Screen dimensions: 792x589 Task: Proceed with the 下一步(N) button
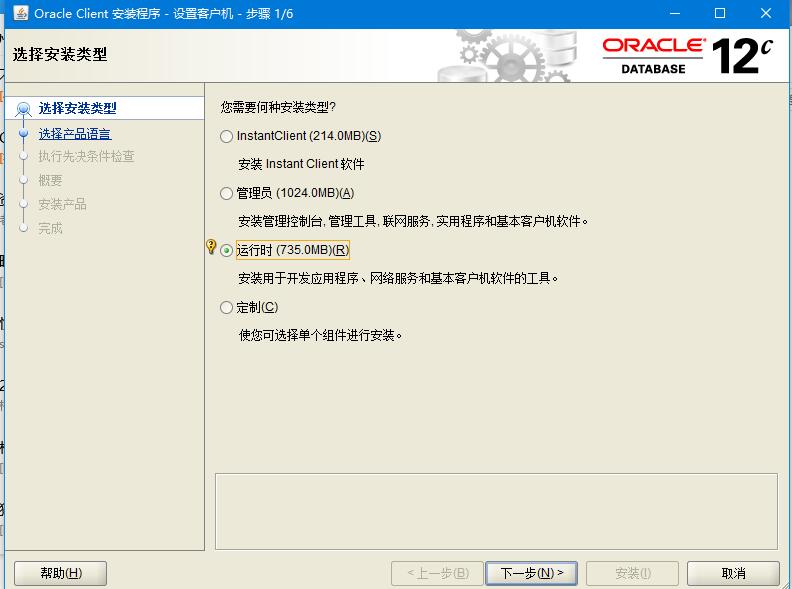[531, 573]
